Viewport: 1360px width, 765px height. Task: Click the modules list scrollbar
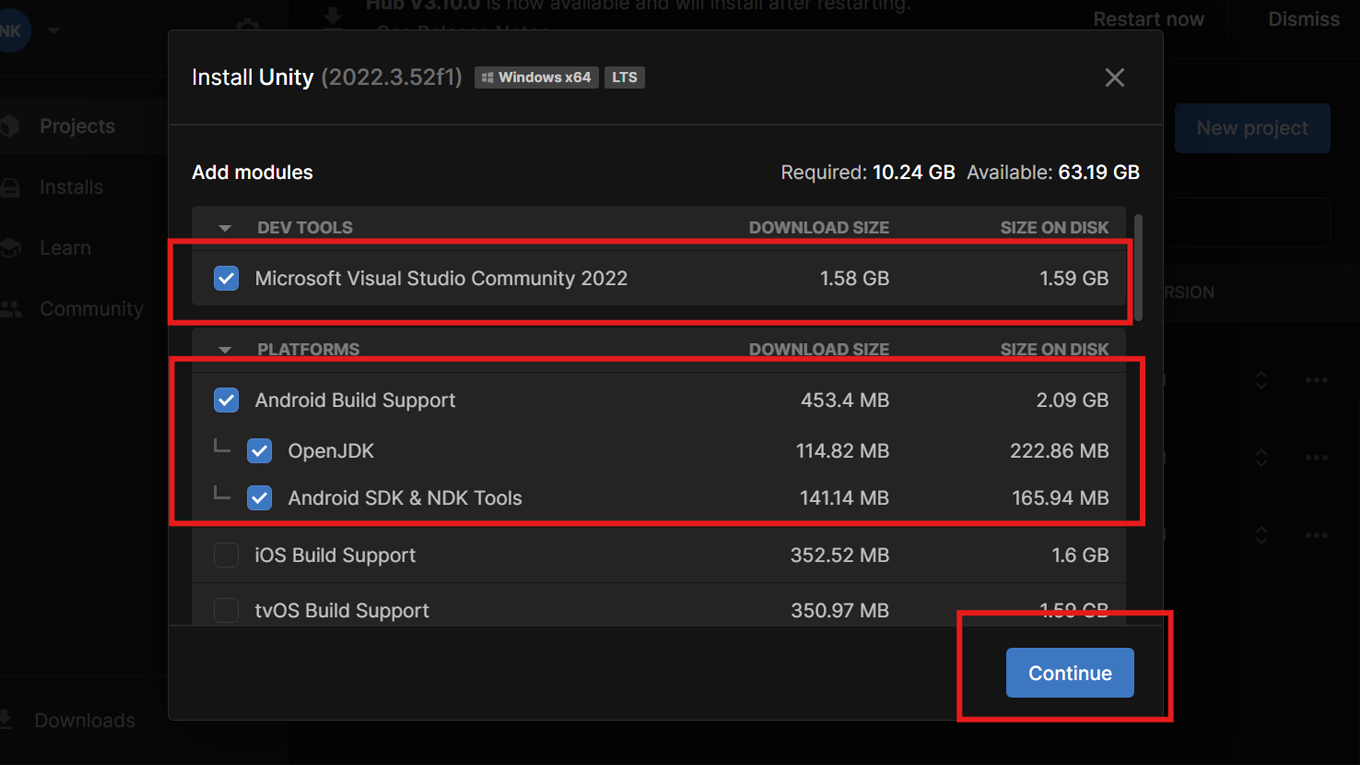1137,268
